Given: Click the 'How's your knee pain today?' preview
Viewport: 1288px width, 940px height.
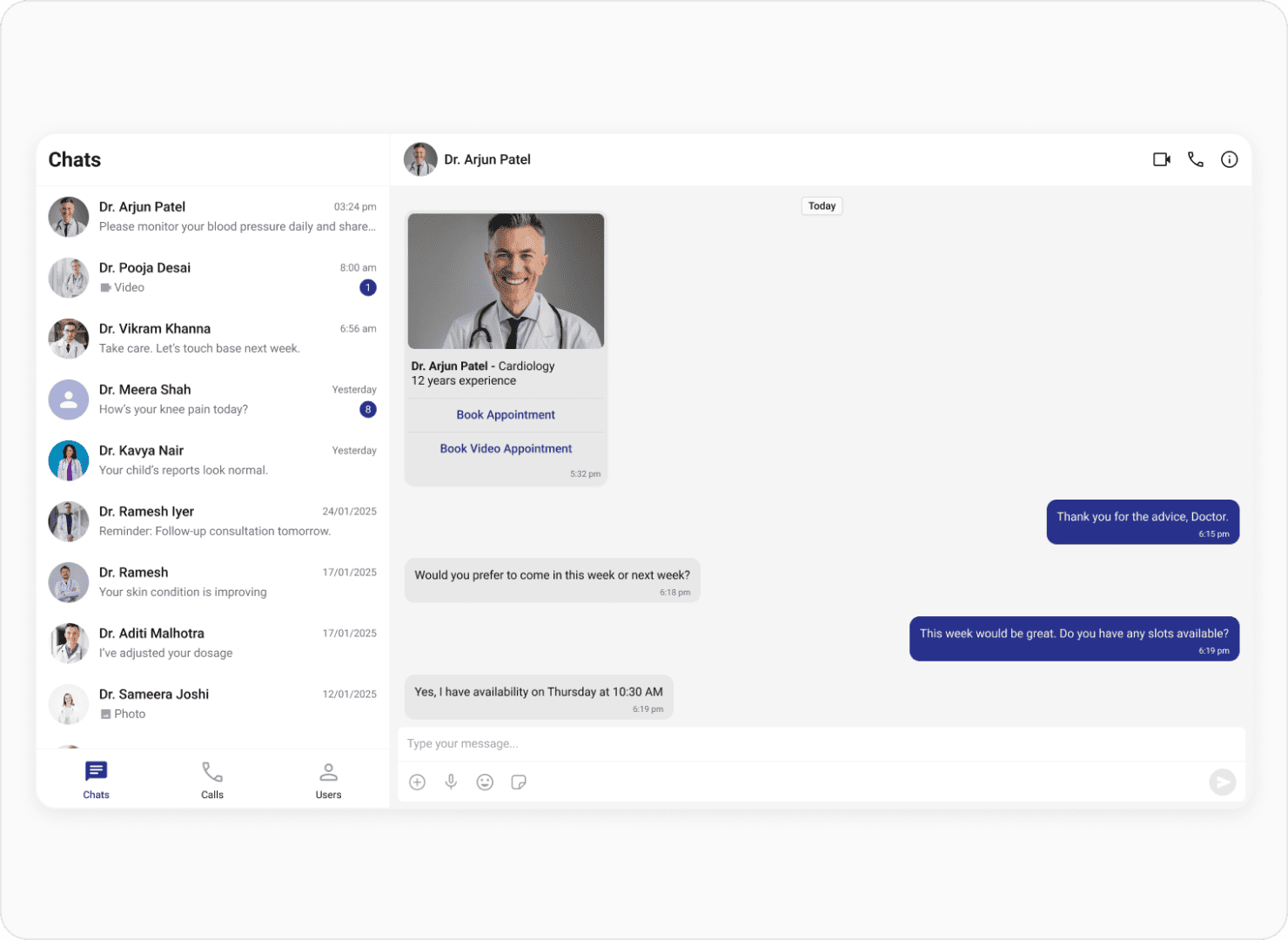Looking at the screenshot, I should click(x=173, y=409).
